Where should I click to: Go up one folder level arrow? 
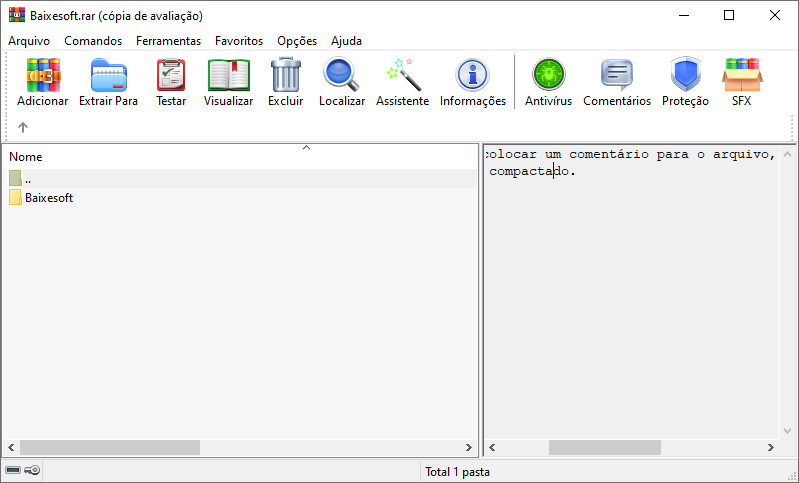(23, 127)
